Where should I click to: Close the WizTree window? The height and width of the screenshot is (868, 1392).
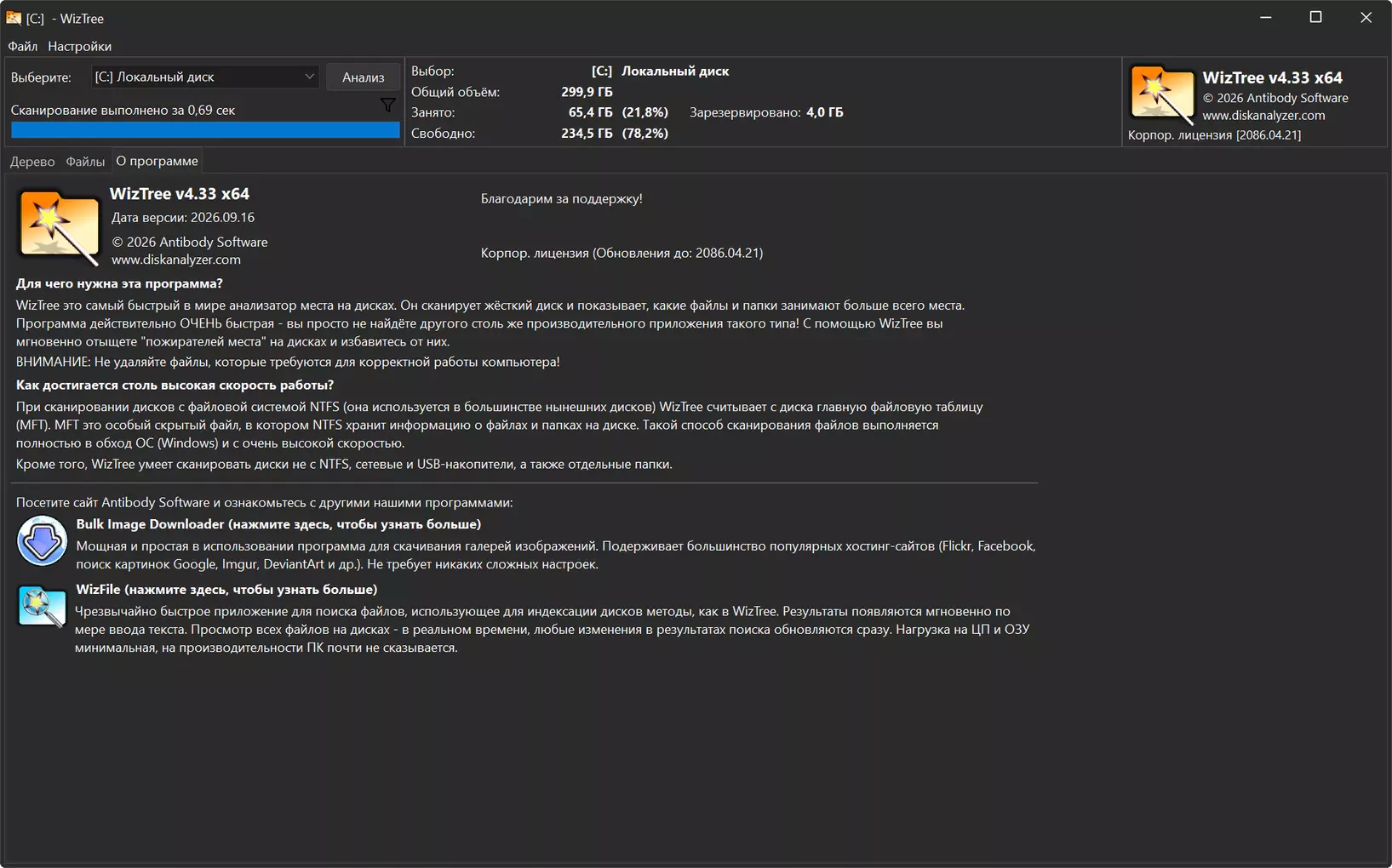[1366, 18]
